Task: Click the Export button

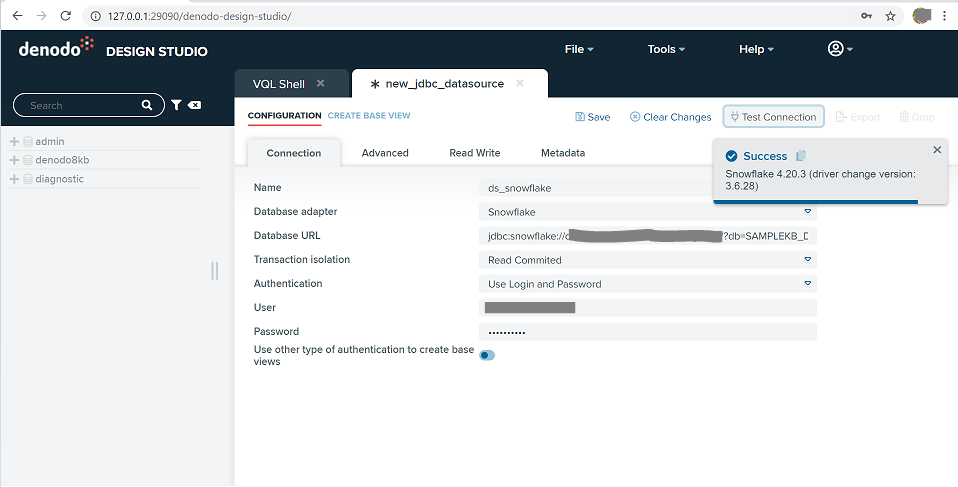Action: 858,117
